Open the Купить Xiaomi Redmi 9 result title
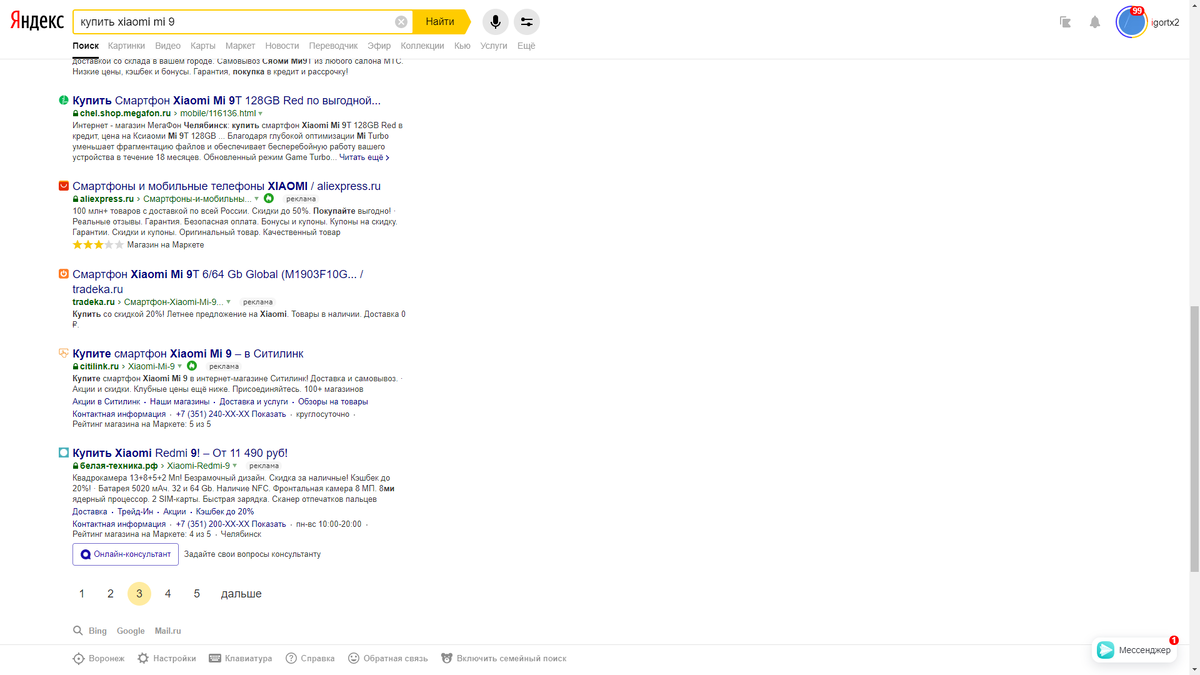 pyautogui.click(x=180, y=453)
